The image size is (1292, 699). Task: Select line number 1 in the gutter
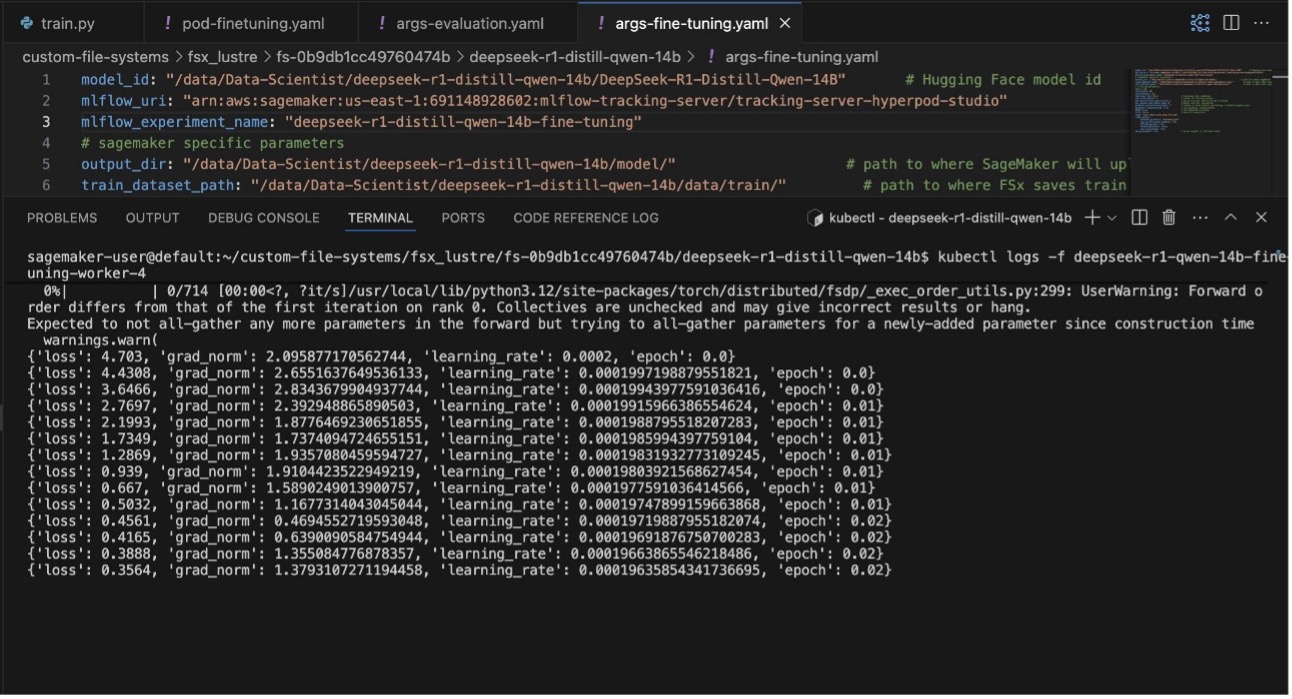(46, 80)
